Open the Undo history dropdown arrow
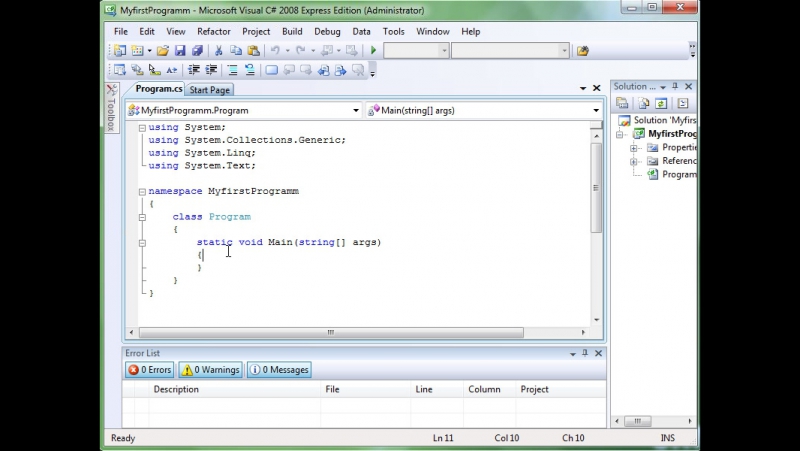Image resolution: width=800 pixels, height=451 pixels. [287, 51]
